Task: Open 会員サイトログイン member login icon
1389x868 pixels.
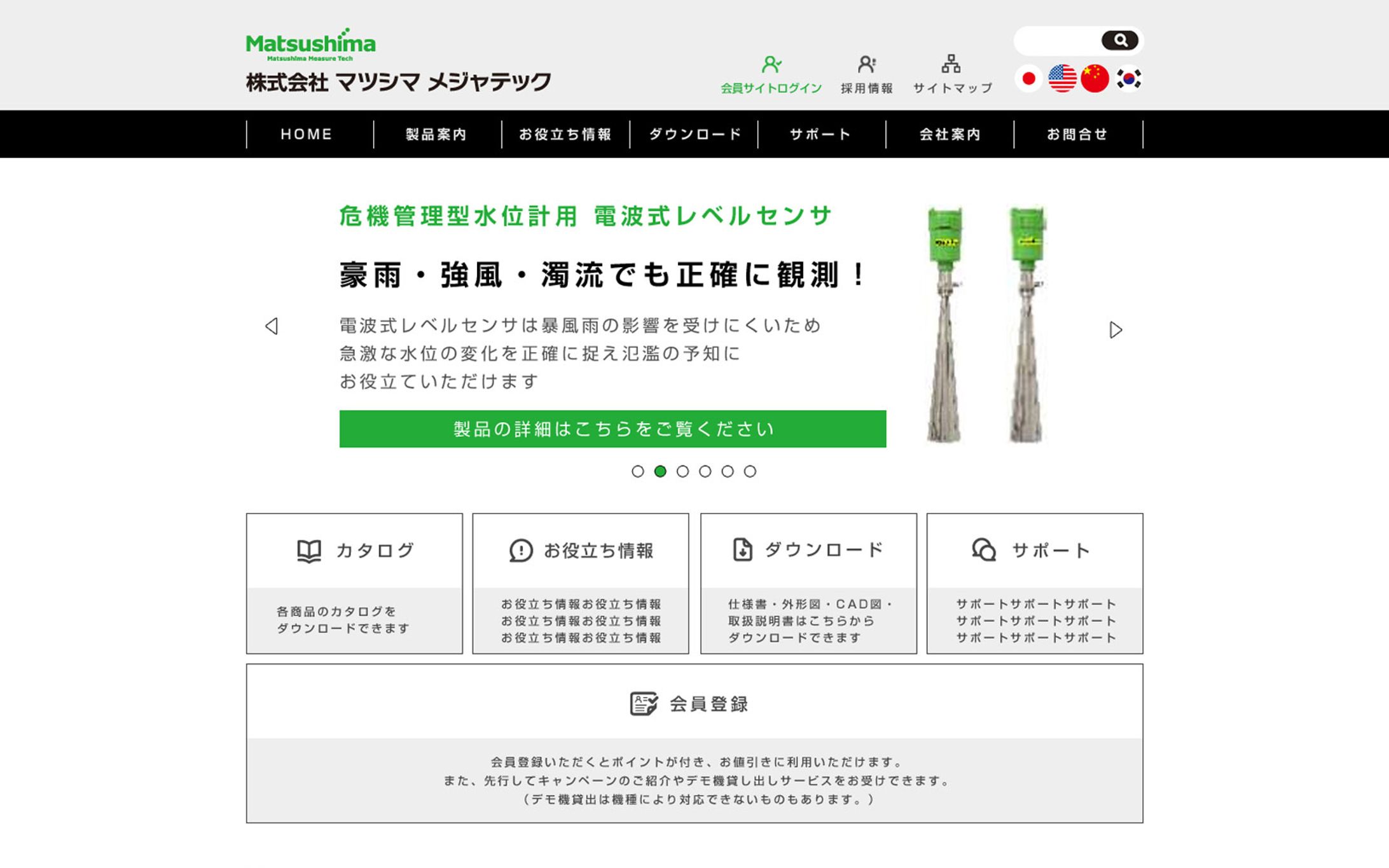Action: [x=771, y=64]
